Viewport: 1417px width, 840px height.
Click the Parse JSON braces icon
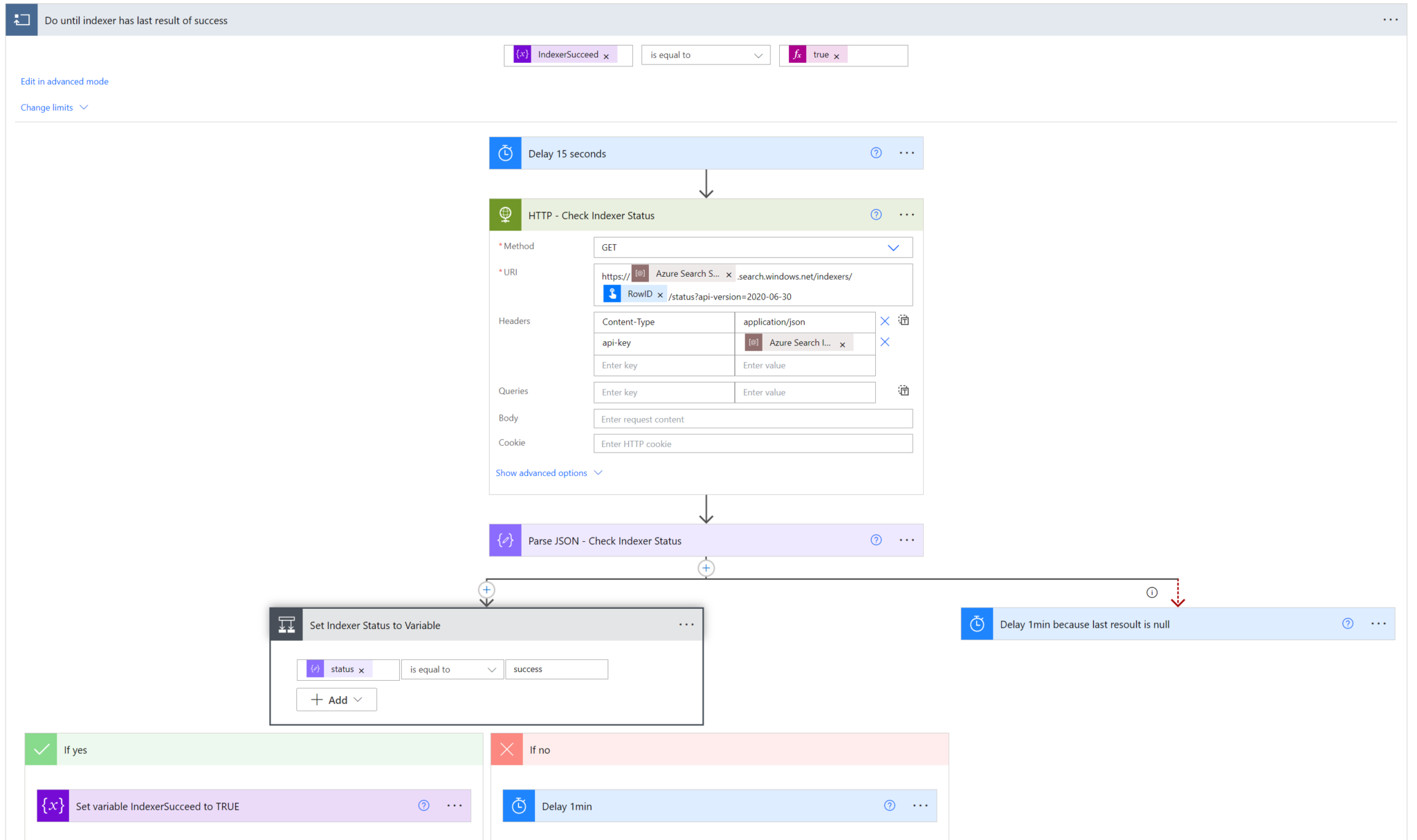pos(505,540)
